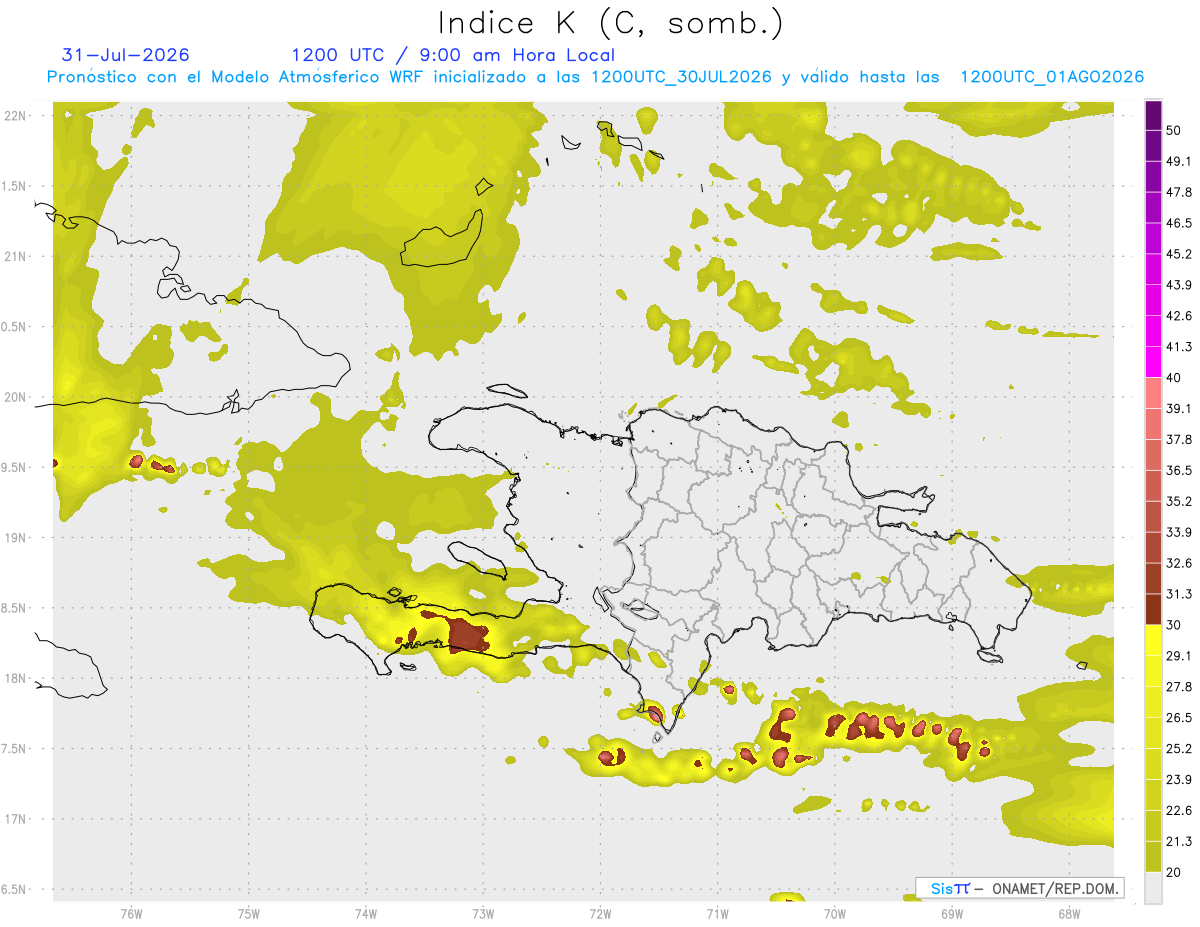
Task: Click the "Pronóstico con el Modelo Atmosférico WRF" line
Action: [595, 77]
